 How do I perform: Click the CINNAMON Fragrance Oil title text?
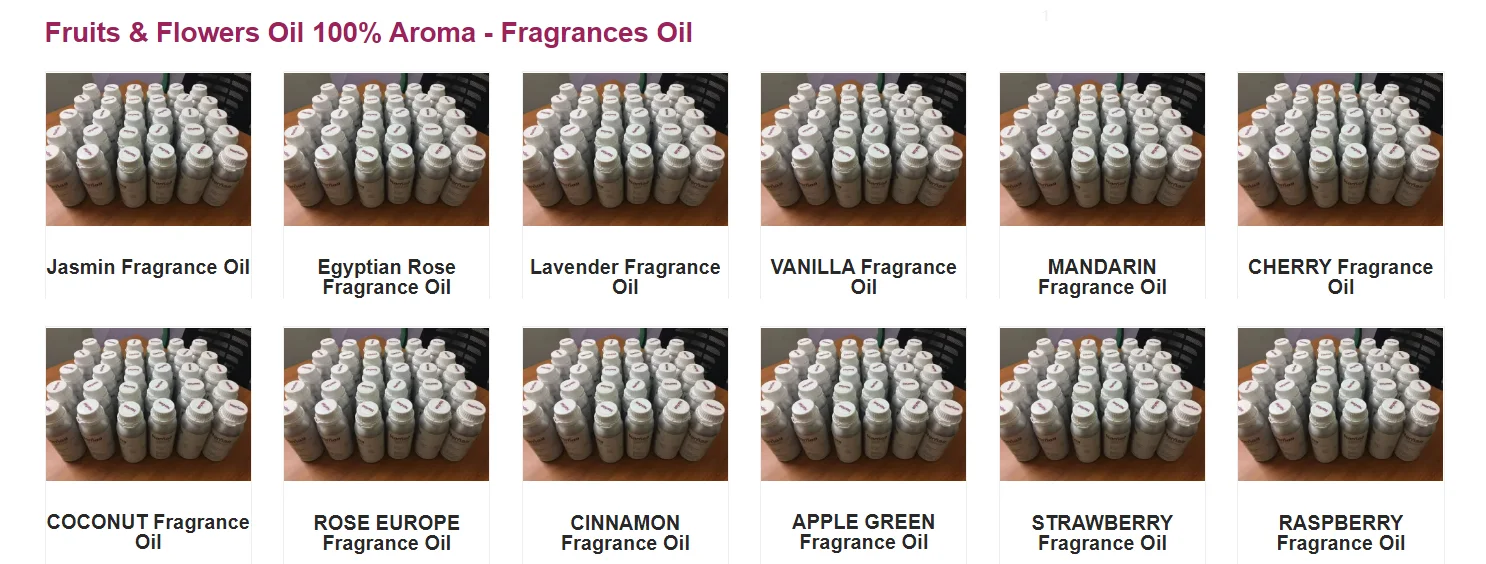click(625, 533)
